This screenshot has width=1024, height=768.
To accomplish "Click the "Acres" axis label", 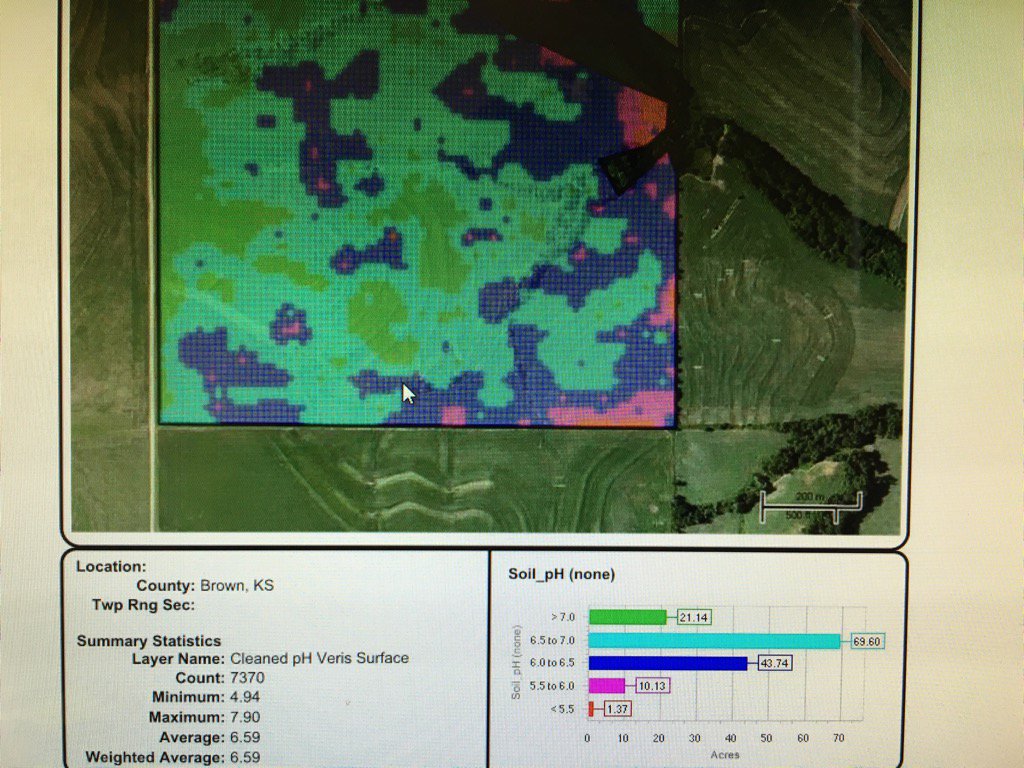I will coord(724,753).
